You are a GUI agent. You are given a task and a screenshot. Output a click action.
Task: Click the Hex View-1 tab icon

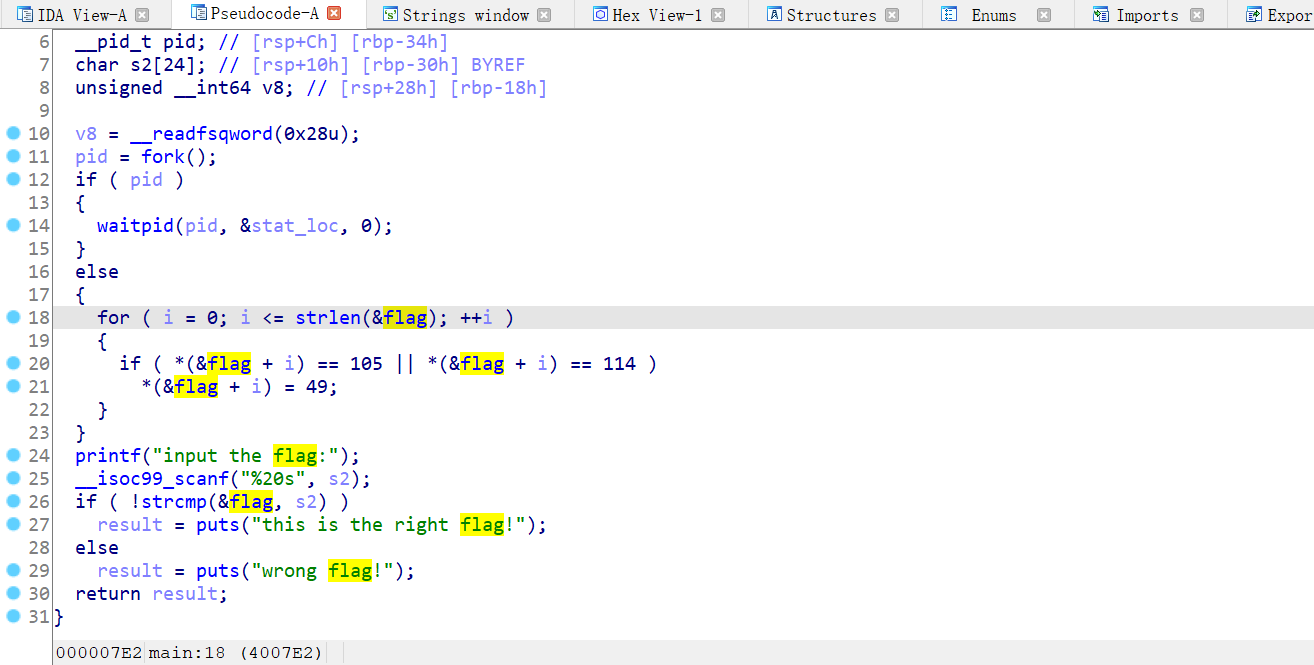600,15
